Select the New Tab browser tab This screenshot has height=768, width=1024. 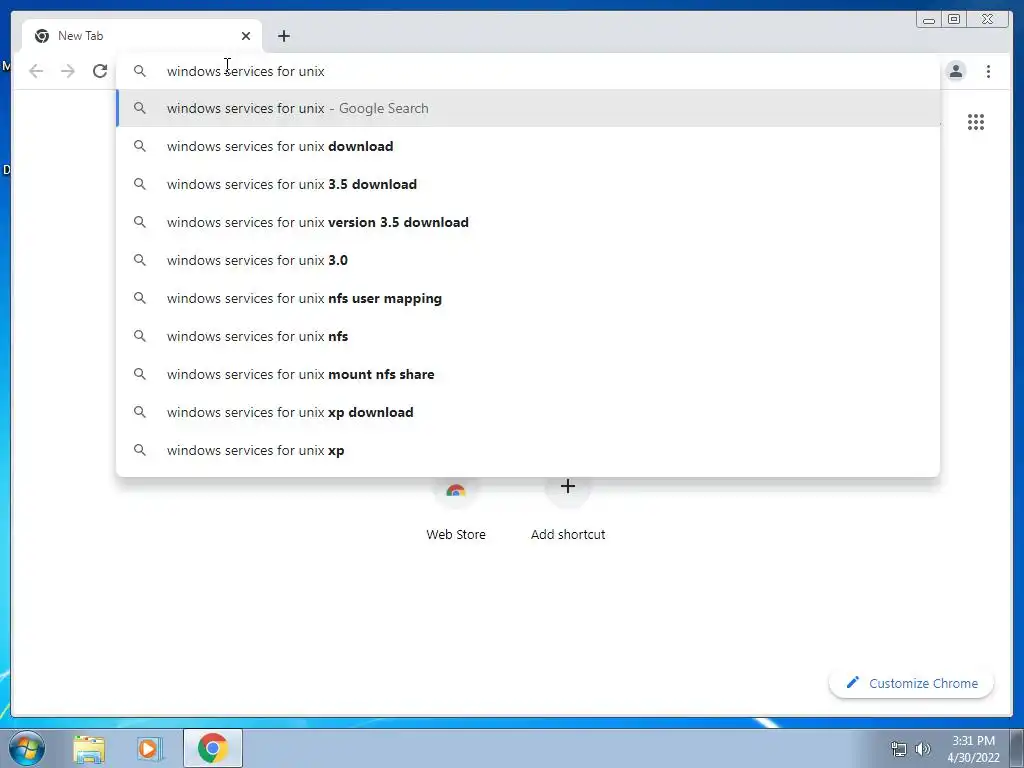[x=142, y=36]
